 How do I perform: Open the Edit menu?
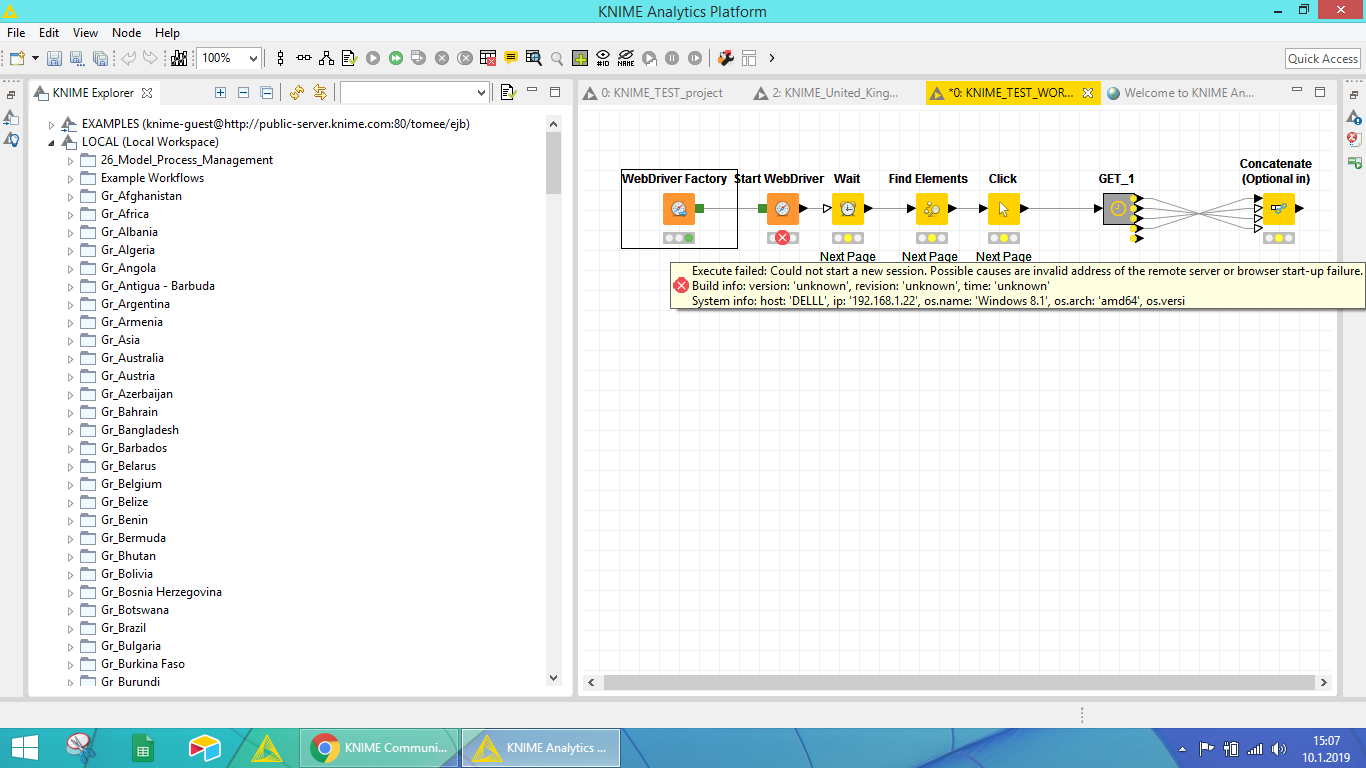click(49, 33)
